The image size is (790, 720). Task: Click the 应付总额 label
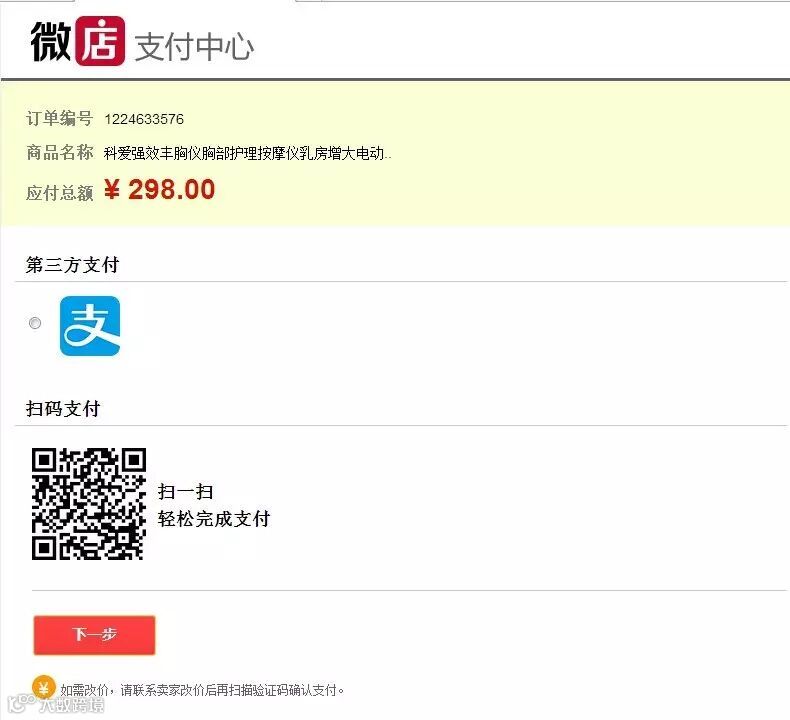59,193
